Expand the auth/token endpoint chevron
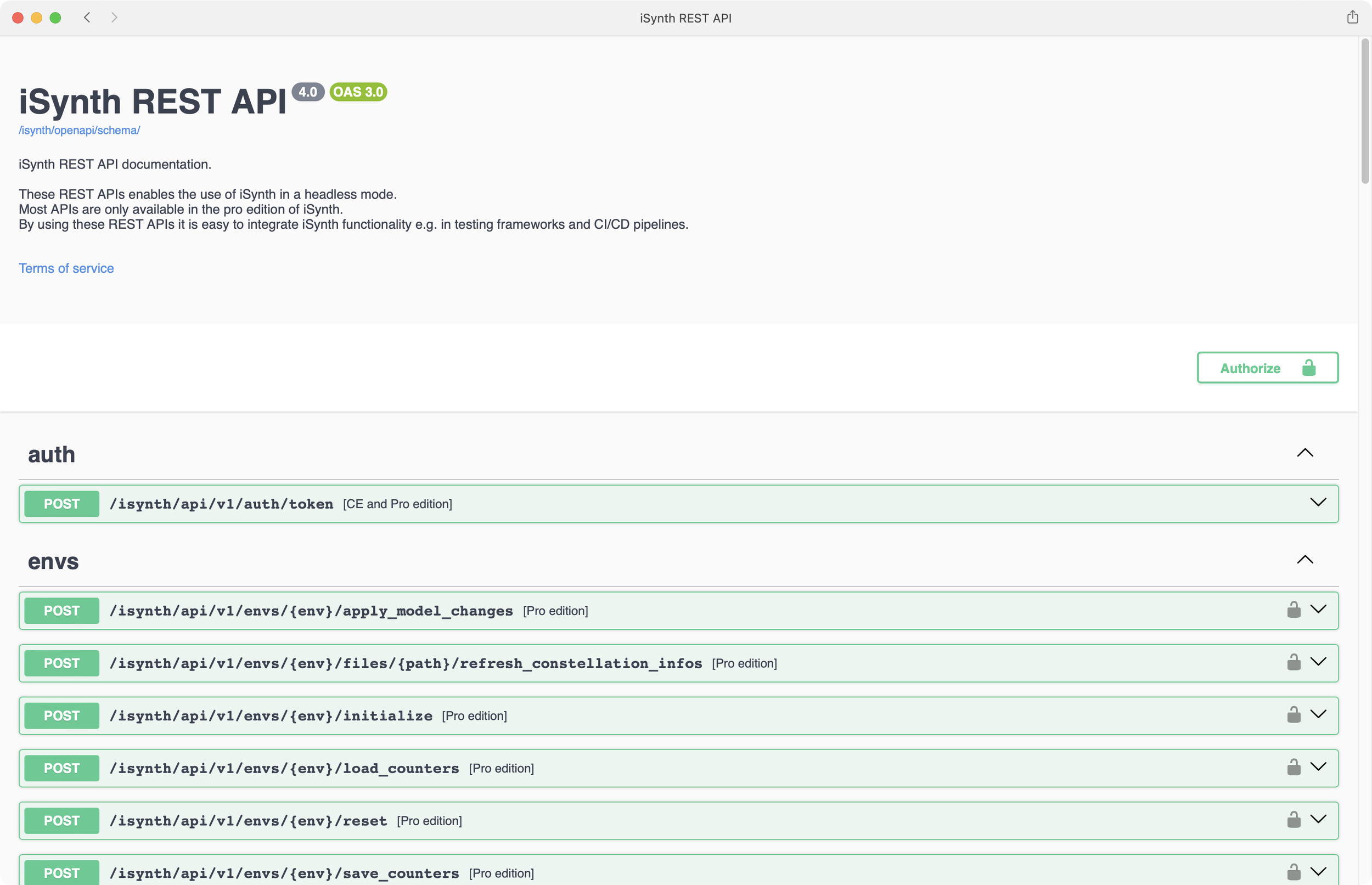This screenshot has width=1372, height=885. pos(1318,503)
